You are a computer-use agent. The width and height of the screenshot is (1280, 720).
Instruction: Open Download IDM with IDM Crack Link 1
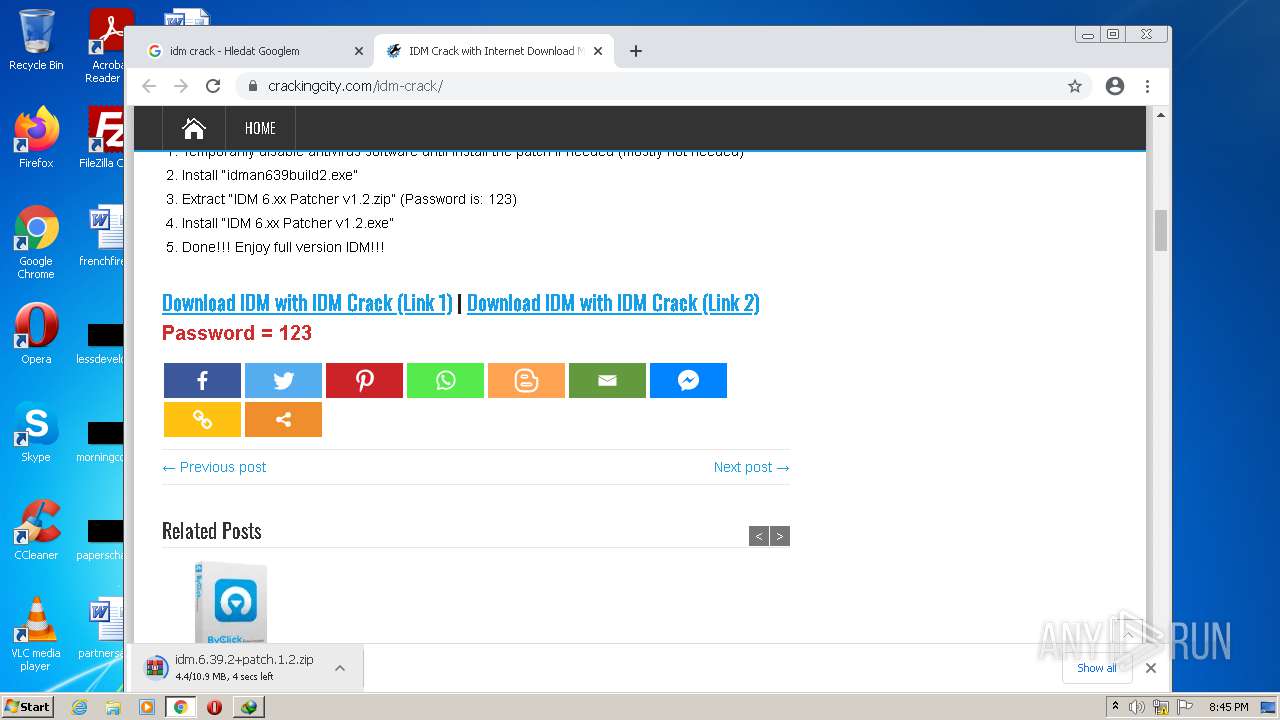(307, 303)
